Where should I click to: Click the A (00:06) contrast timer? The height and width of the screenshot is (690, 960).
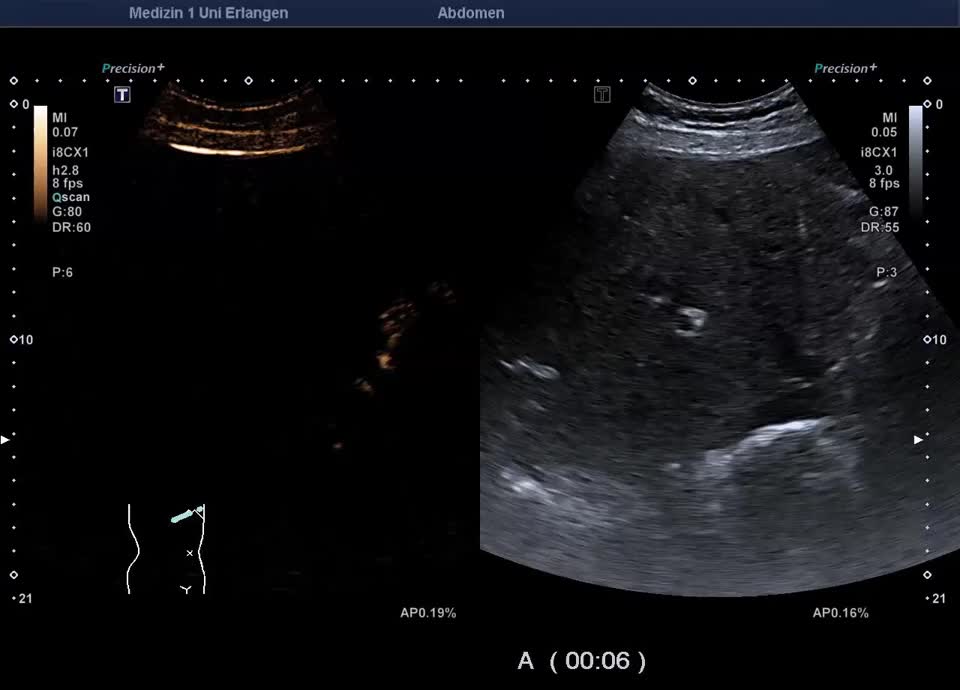(x=581, y=661)
